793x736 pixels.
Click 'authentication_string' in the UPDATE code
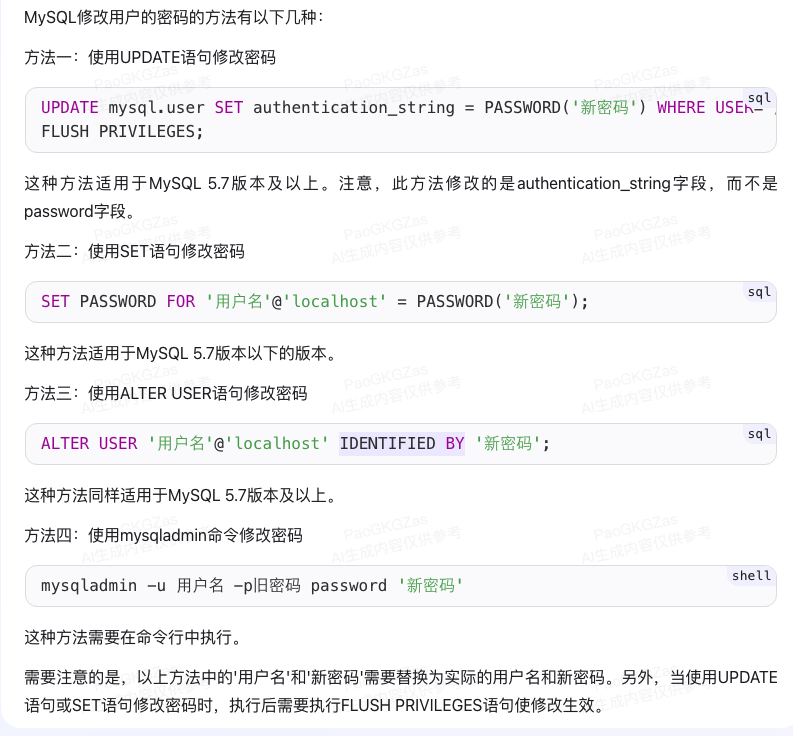click(354, 107)
